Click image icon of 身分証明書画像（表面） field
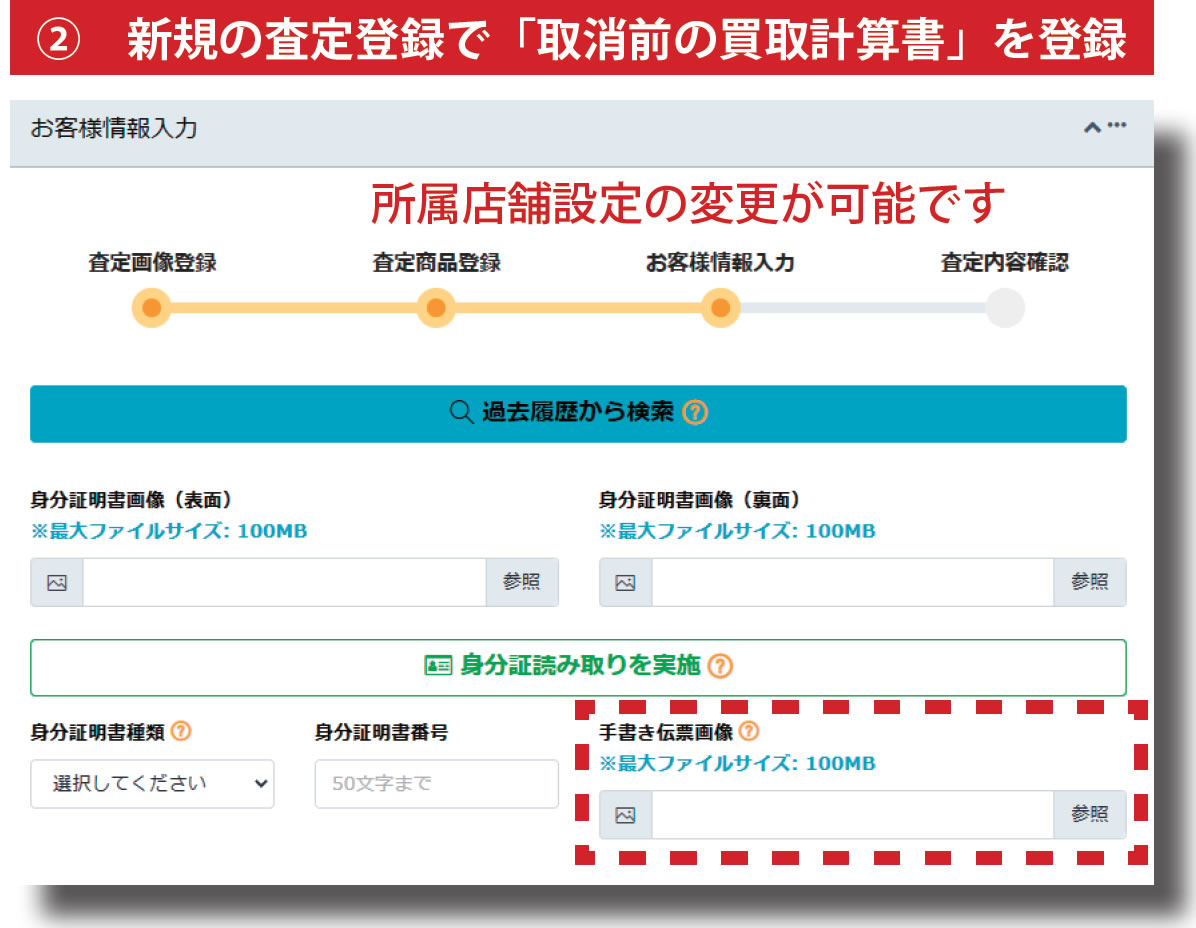Image resolution: width=1196 pixels, height=928 pixels. pos(57,583)
